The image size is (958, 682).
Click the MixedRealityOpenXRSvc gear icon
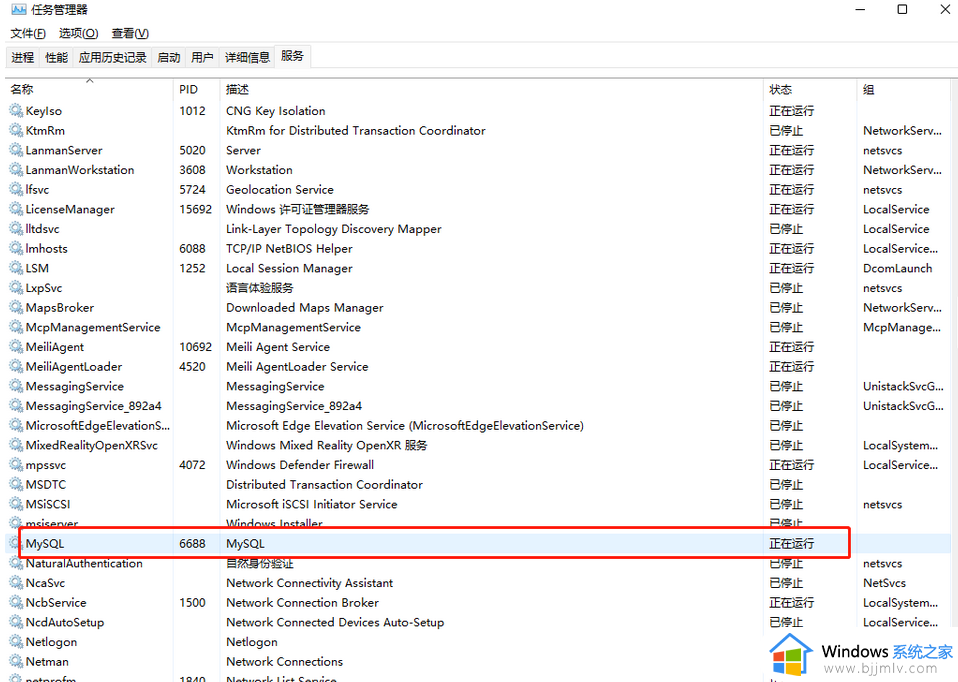click(x=16, y=445)
